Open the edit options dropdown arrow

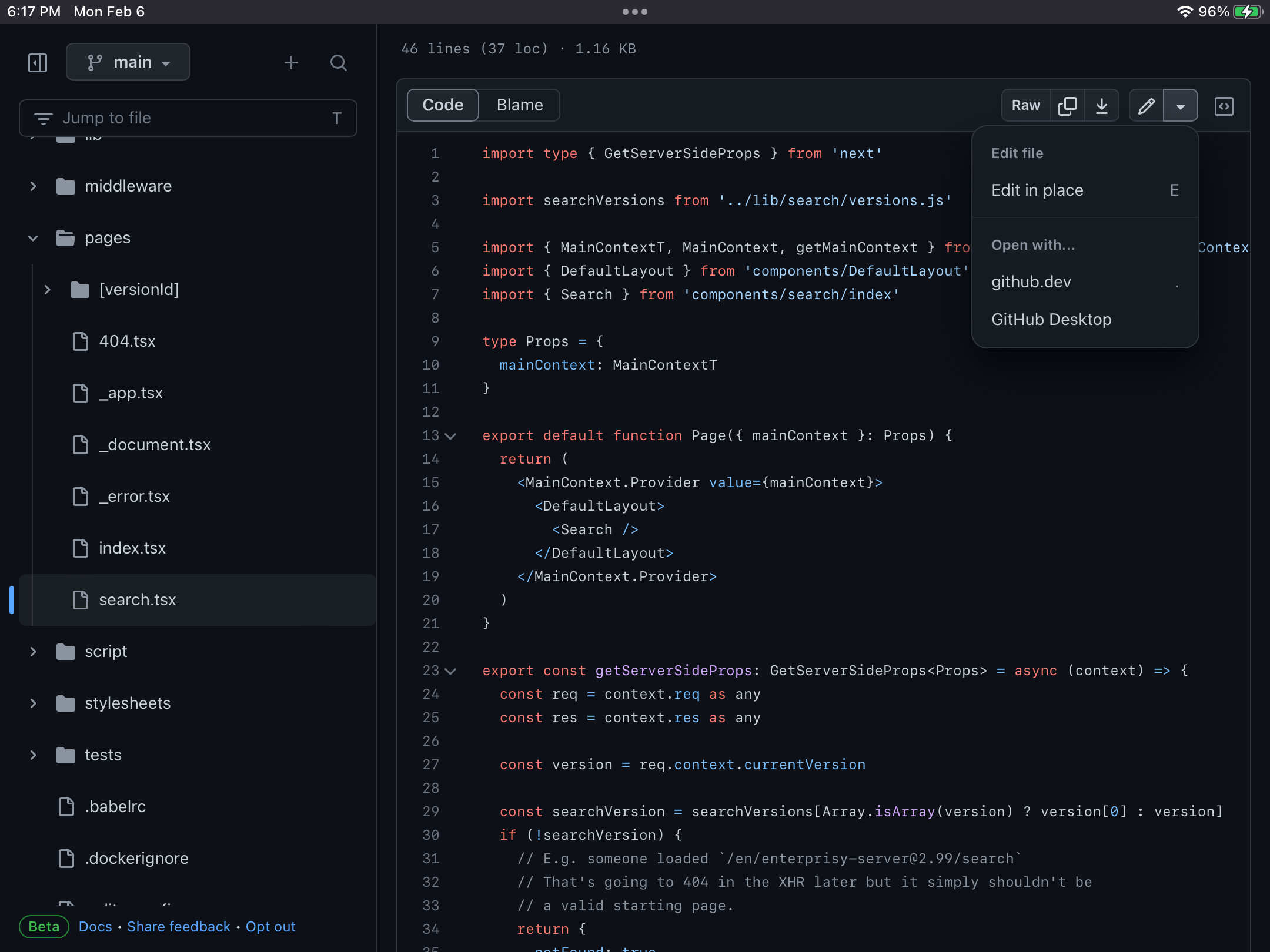1180,106
